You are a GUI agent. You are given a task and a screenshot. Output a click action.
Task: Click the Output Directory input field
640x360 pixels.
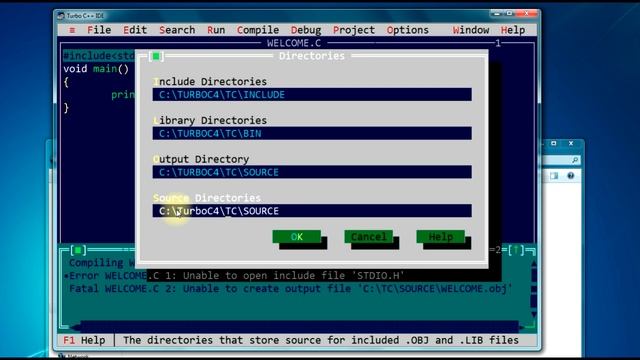point(312,172)
